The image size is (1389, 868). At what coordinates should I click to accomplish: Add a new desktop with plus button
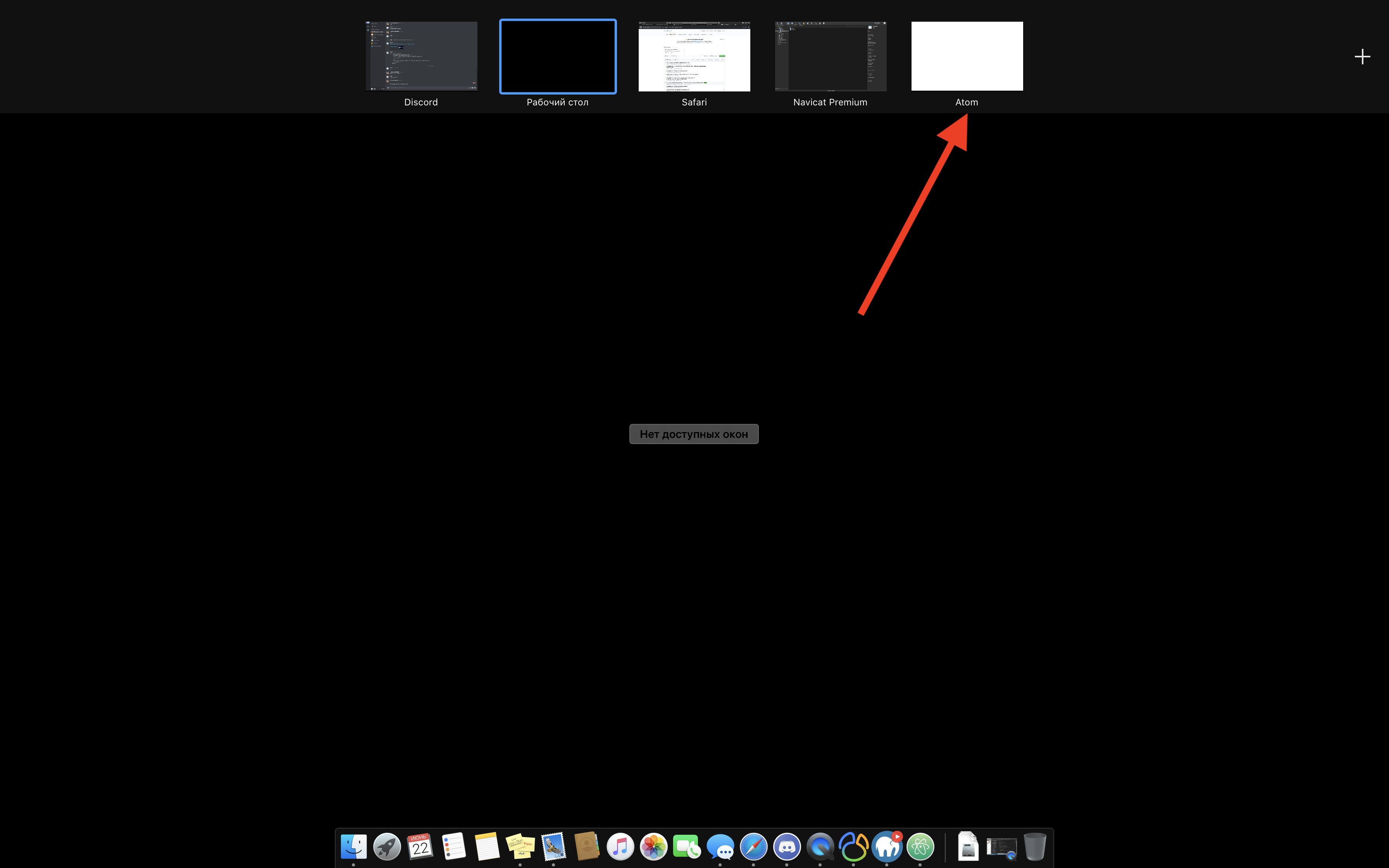coord(1362,56)
